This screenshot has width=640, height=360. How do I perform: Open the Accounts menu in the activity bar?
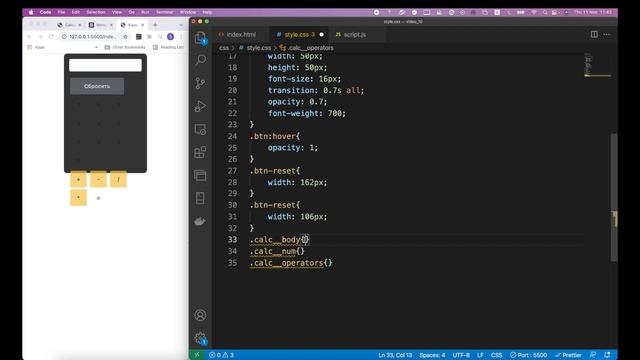click(x=200, y=315)
